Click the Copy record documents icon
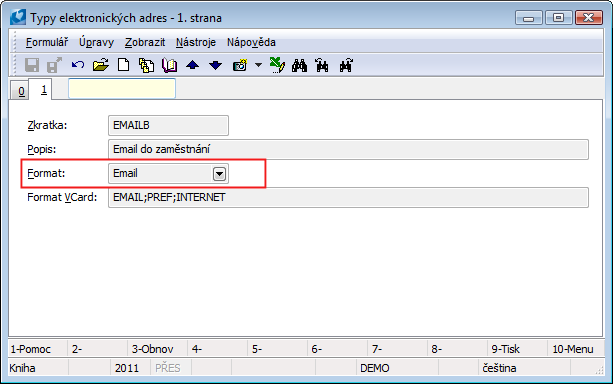This screenshot has height=384, width=613. [x=147, y=65]
